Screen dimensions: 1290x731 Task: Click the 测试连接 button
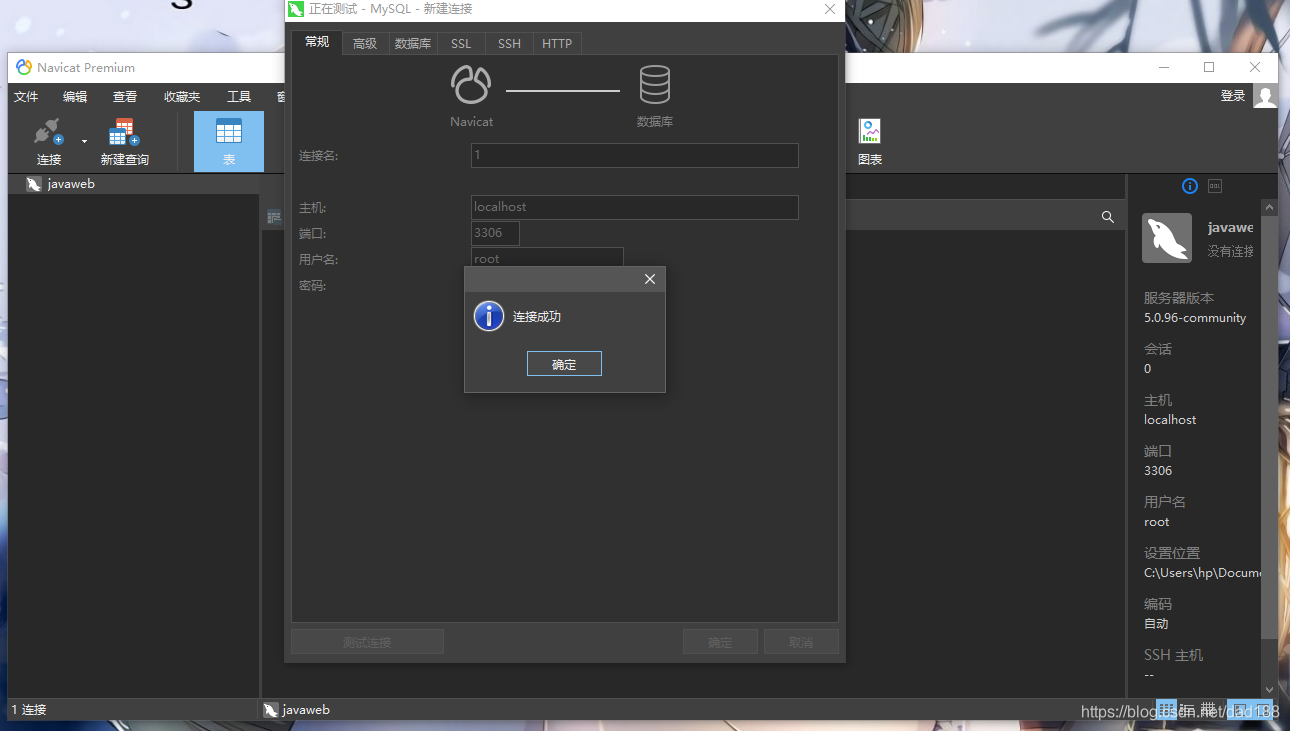pos(367,642)
